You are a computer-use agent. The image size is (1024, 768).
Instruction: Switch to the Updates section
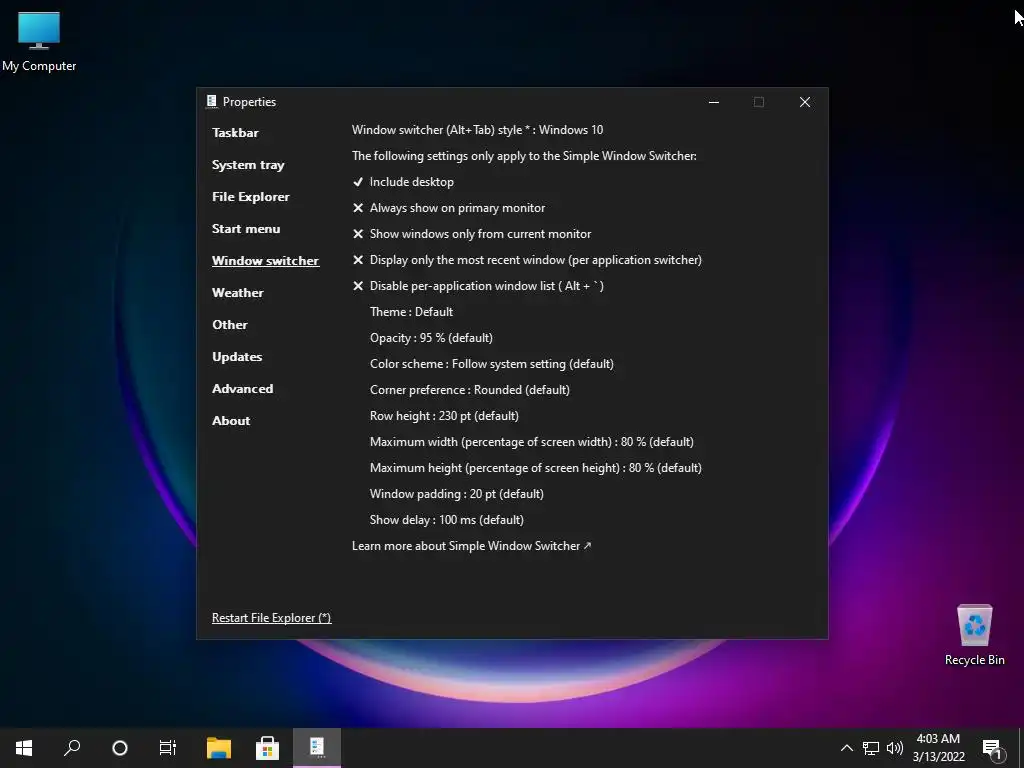point(237,357)
